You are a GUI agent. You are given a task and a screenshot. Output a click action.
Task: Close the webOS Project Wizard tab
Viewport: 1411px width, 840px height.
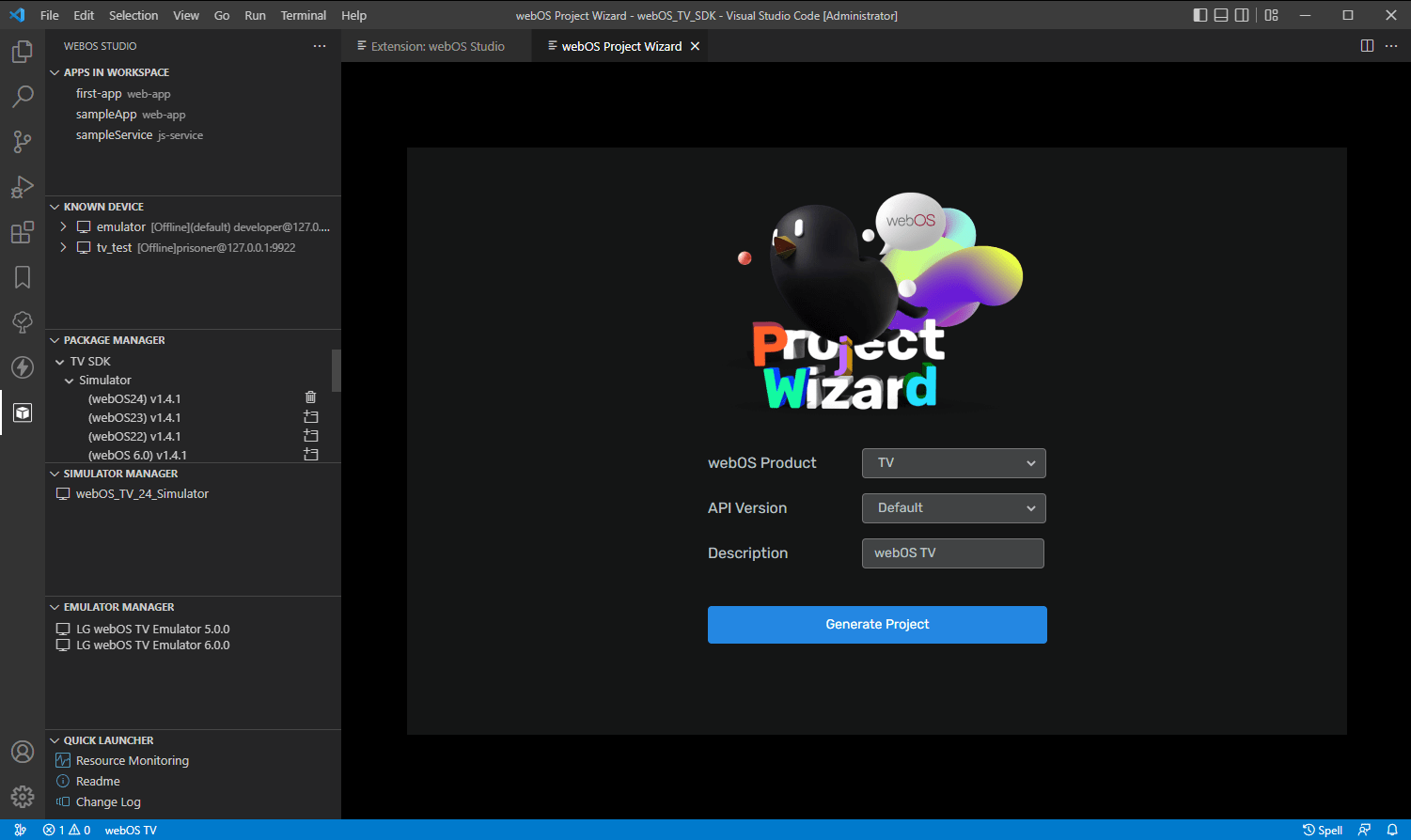pos(696,46)
